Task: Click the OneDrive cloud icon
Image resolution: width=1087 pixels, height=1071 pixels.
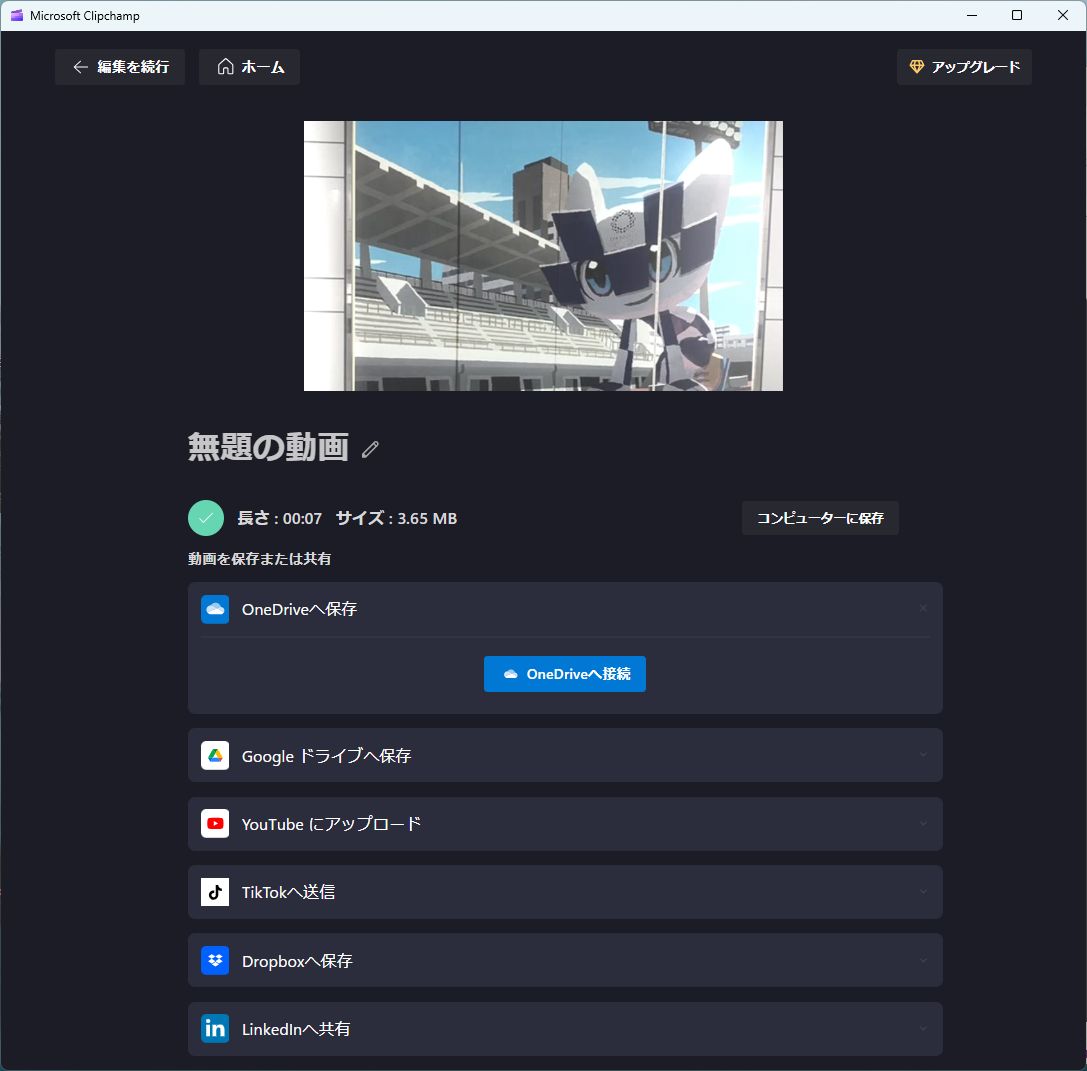Action: pos(215,609)
